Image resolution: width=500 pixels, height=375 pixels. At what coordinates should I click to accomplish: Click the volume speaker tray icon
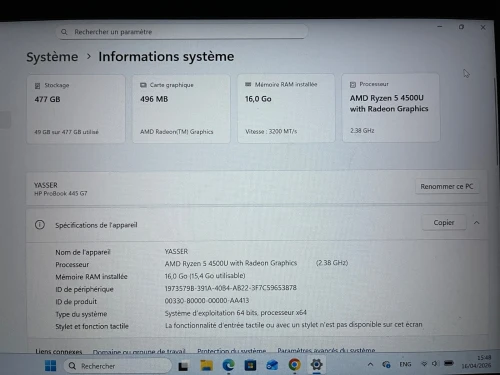pos(435,363)
